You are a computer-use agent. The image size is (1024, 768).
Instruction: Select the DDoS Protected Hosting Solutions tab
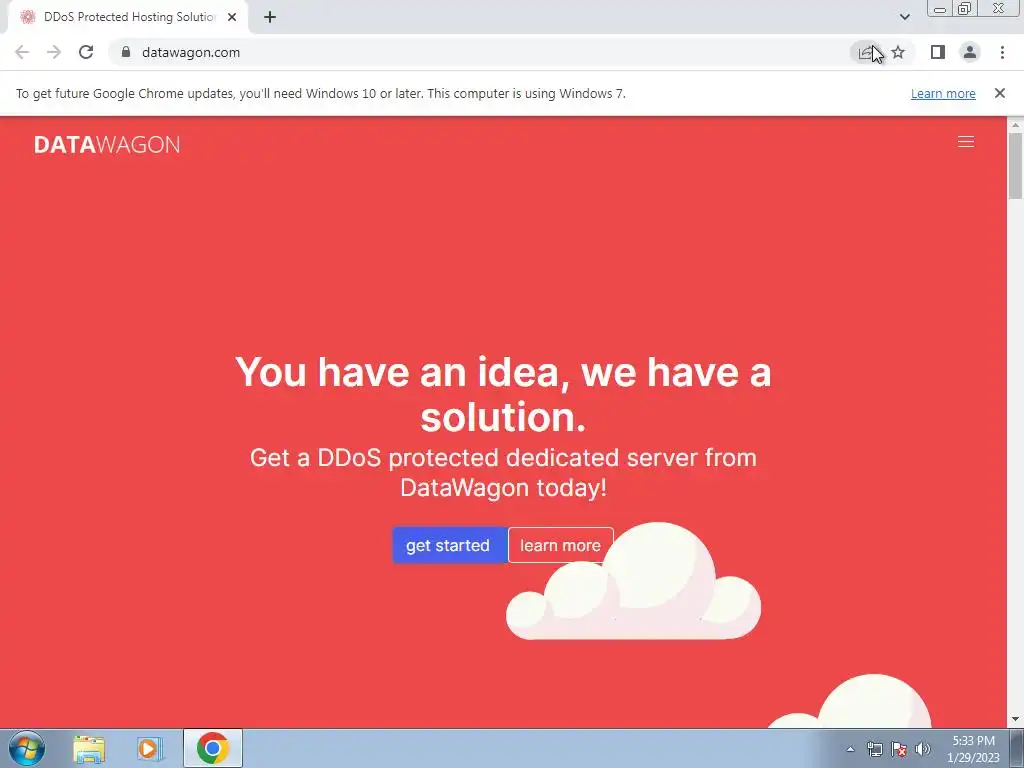pyautogui.click(x=128, y=18)
